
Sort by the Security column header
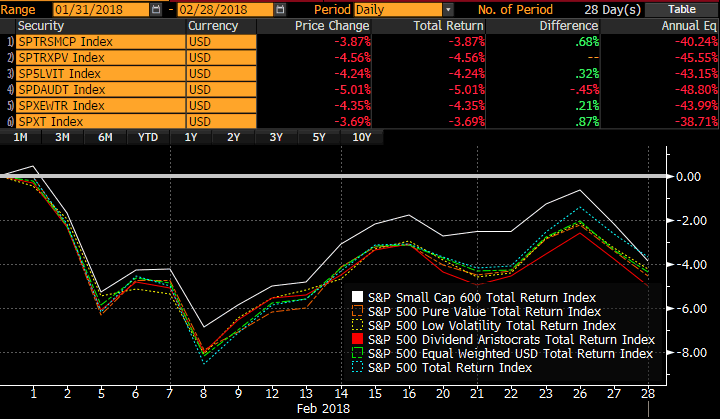click(101, 26)
